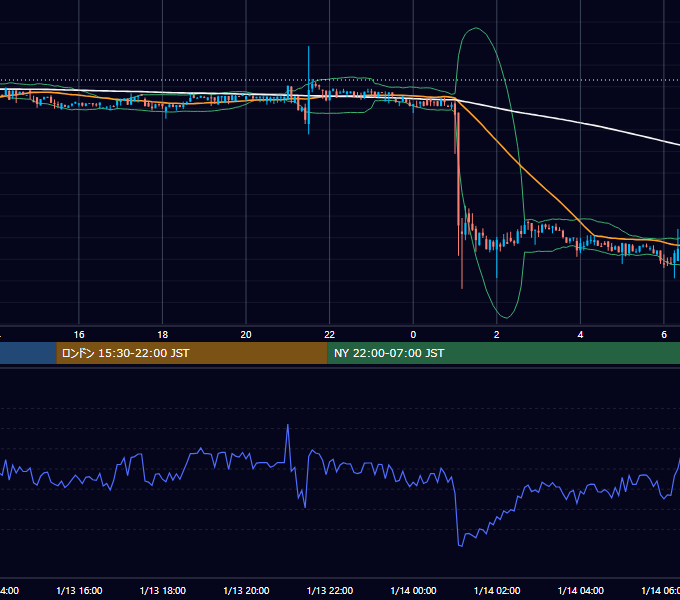Click the 22 hour axis label
The image size is (680, 600).
(330, 335)
